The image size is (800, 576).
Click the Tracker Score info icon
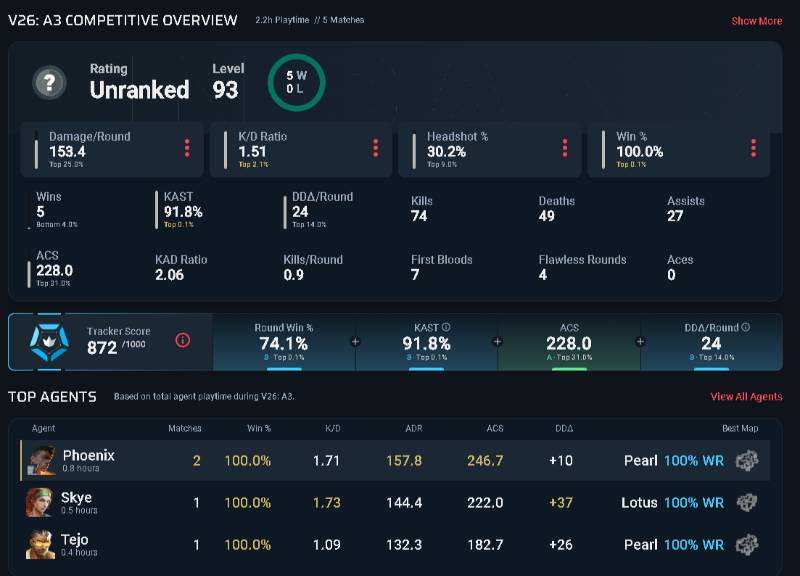coord(183,340)
